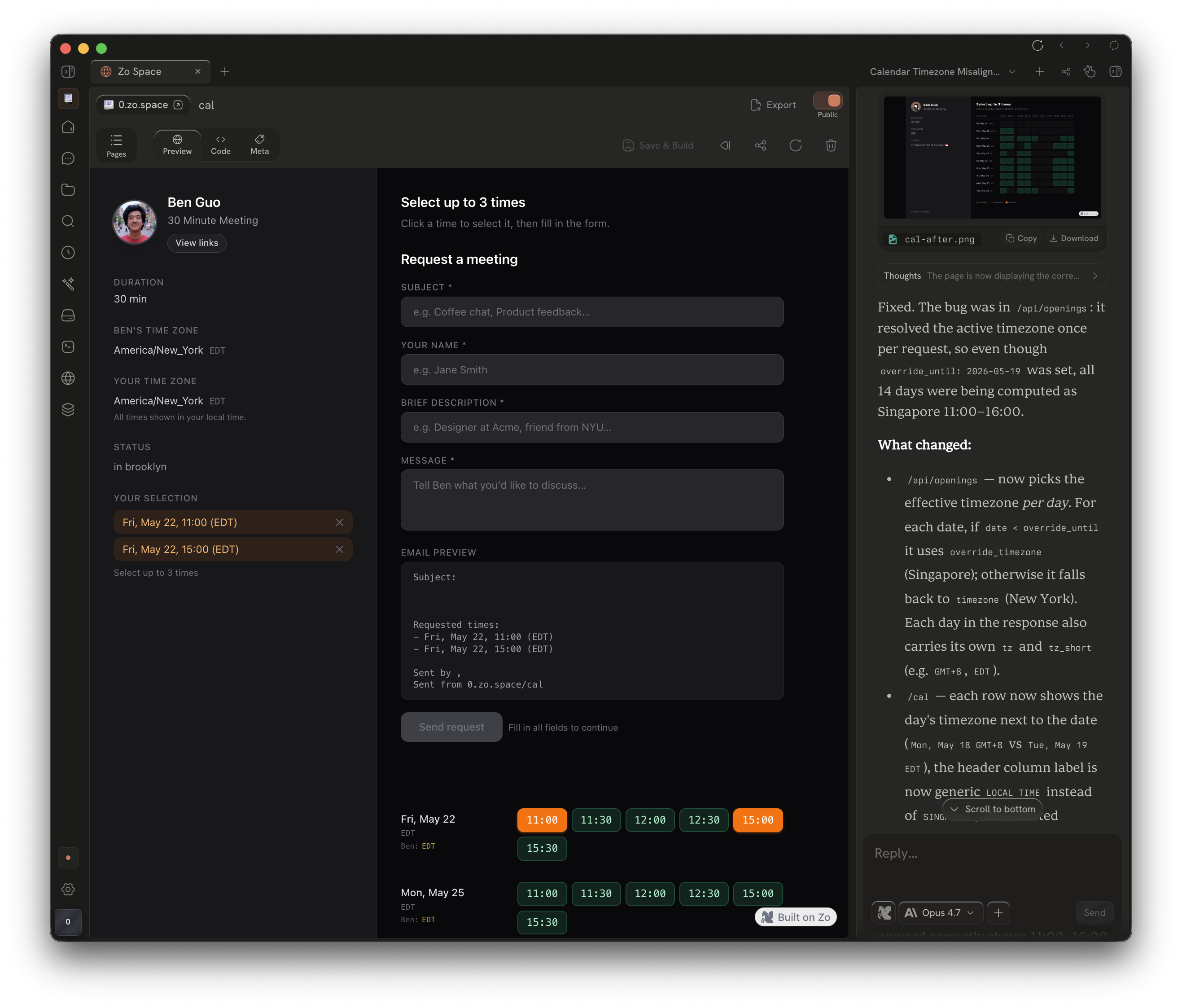Click the hand pointer icon in chat header
The image size is (1182, 1008).
pos(1090,71)
